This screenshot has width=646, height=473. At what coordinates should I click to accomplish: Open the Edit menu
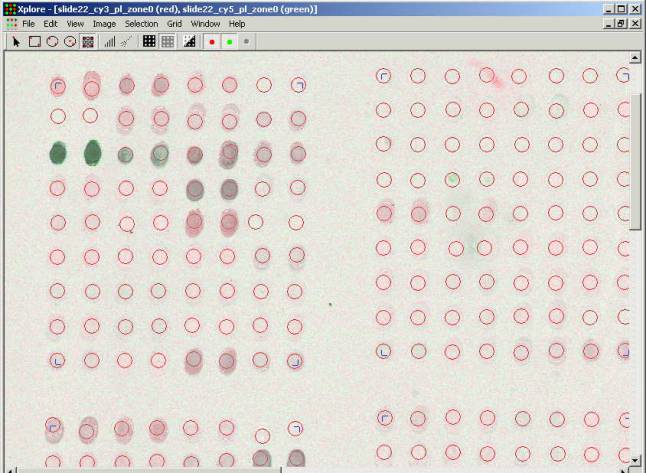click(x=50, y=24)
